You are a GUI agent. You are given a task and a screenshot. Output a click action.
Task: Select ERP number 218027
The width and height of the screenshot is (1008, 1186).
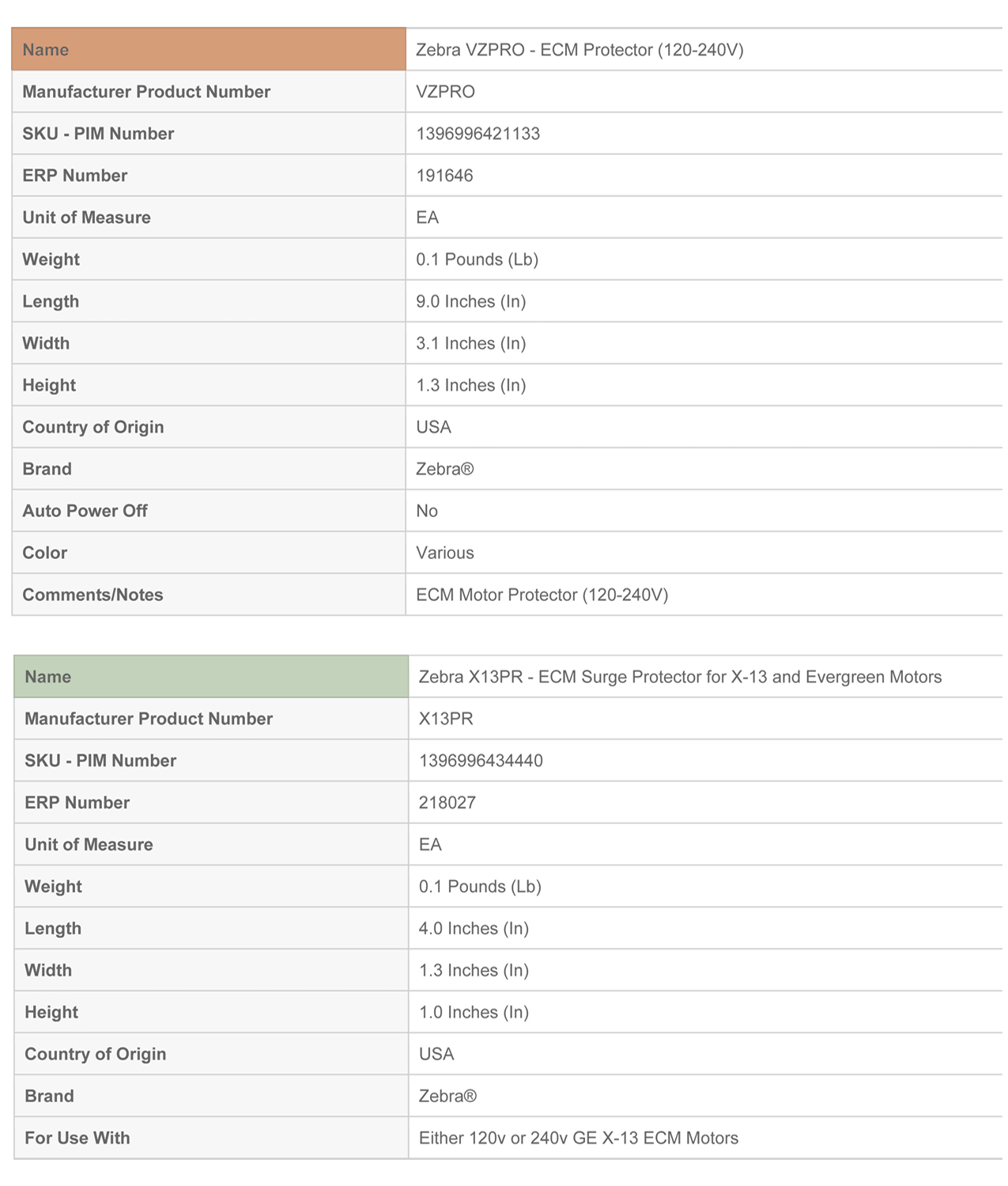pos(447,803)
